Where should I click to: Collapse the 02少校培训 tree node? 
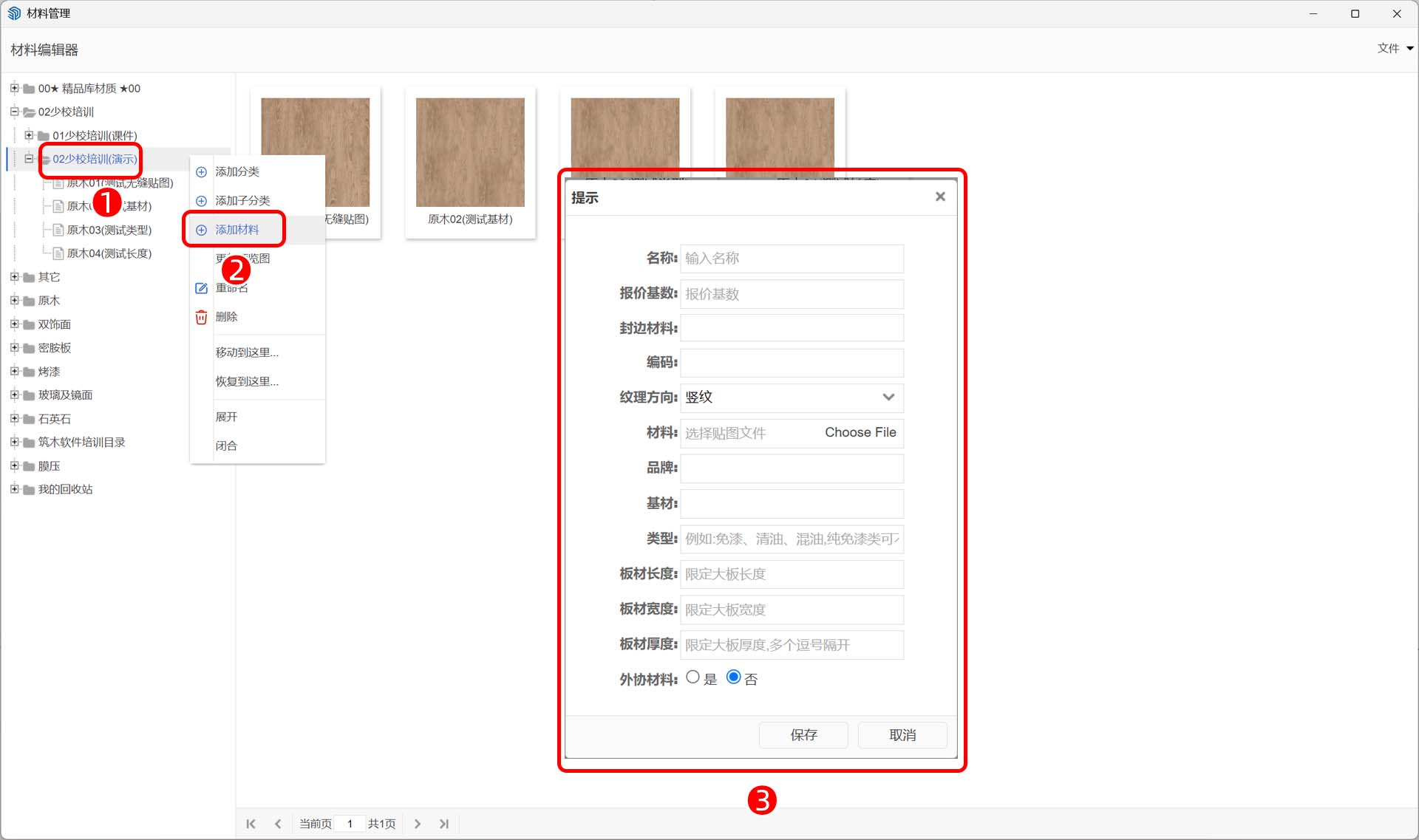pyautogui.click(x=13, y=112)
